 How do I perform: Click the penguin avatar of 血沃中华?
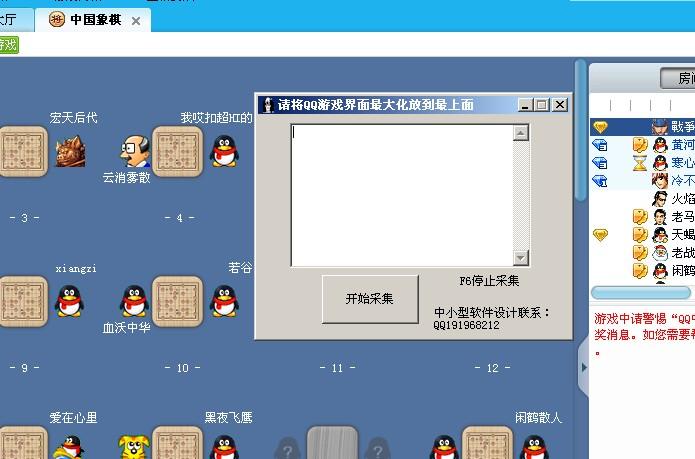tap(134, 301)
